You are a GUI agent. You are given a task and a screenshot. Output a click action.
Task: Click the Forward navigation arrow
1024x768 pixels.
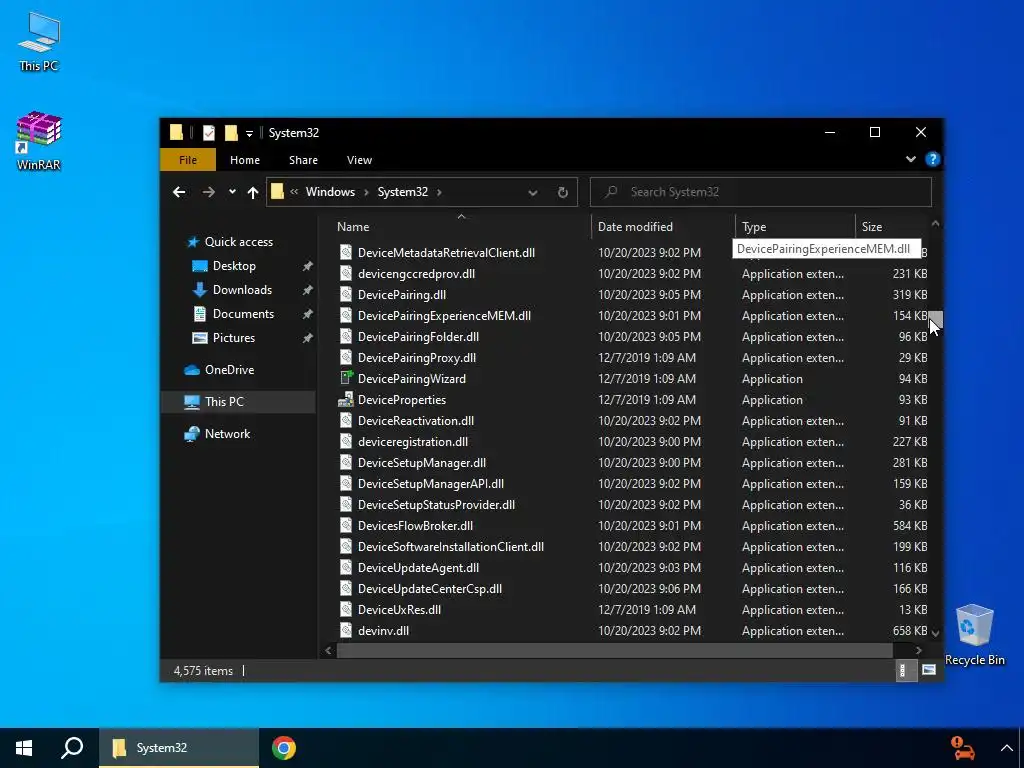tap(208, 192)
